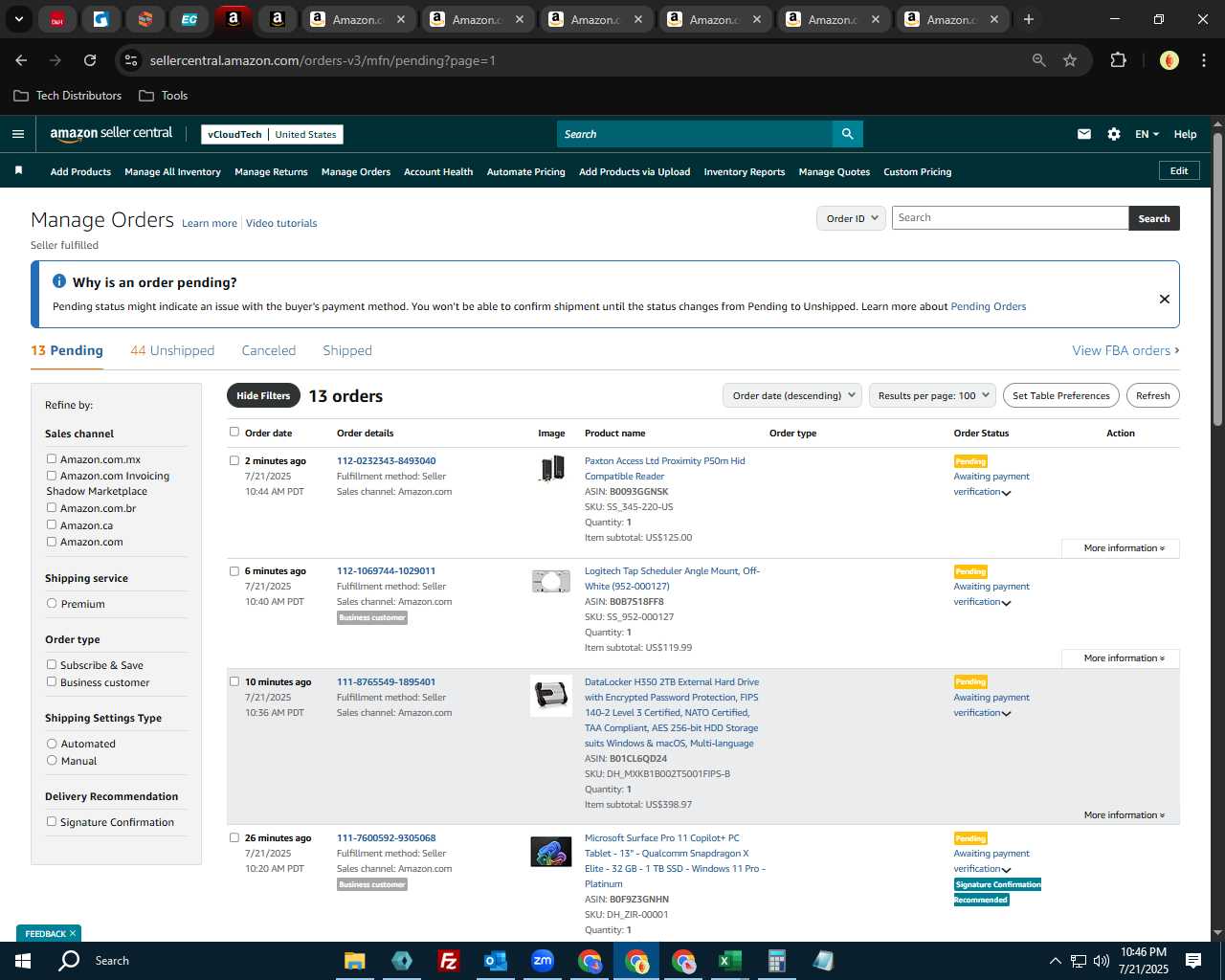Dismiss the 'Why is an order pending' banner

(x=1165, y=299)
